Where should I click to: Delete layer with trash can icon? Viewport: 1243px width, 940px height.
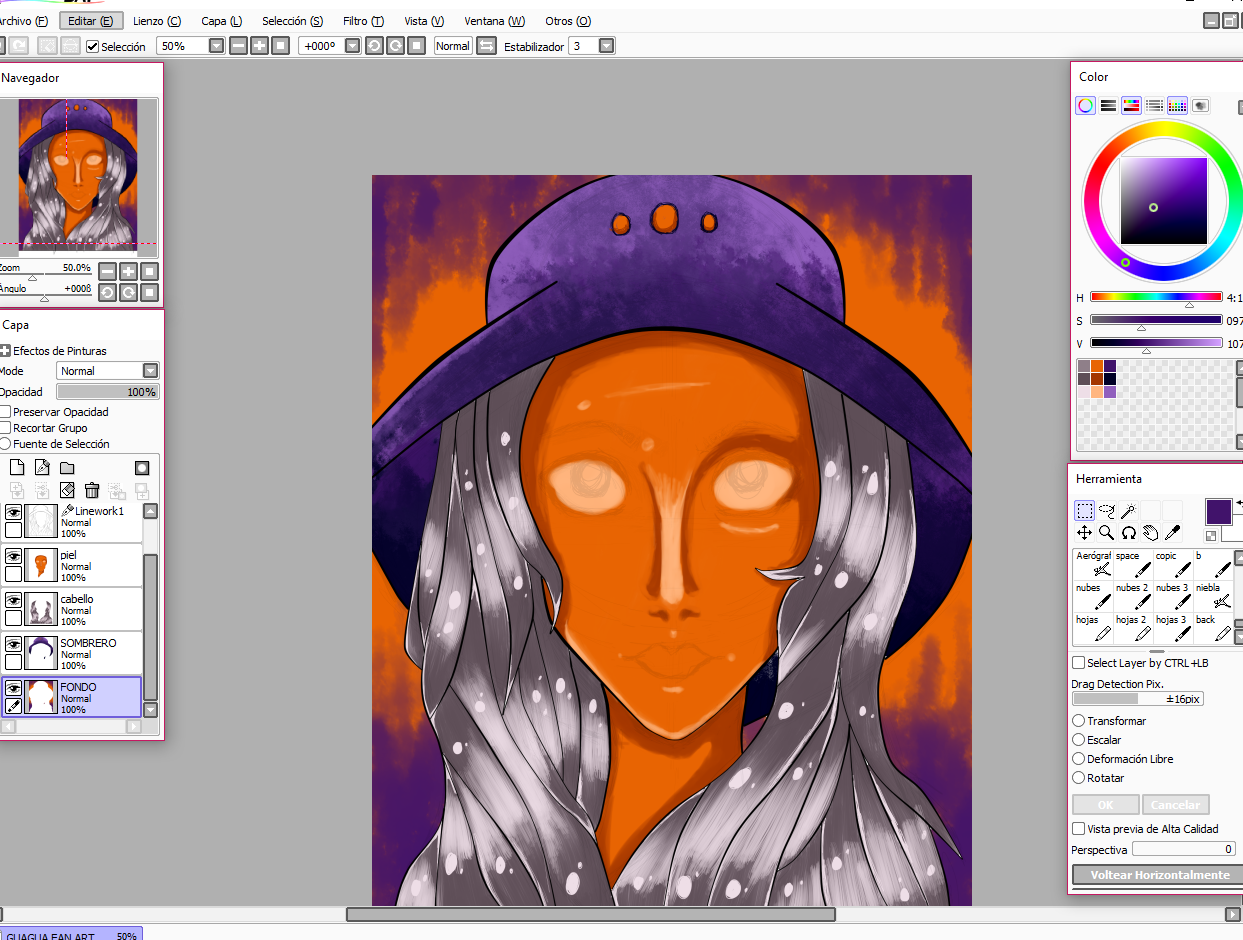coord(92,490)
